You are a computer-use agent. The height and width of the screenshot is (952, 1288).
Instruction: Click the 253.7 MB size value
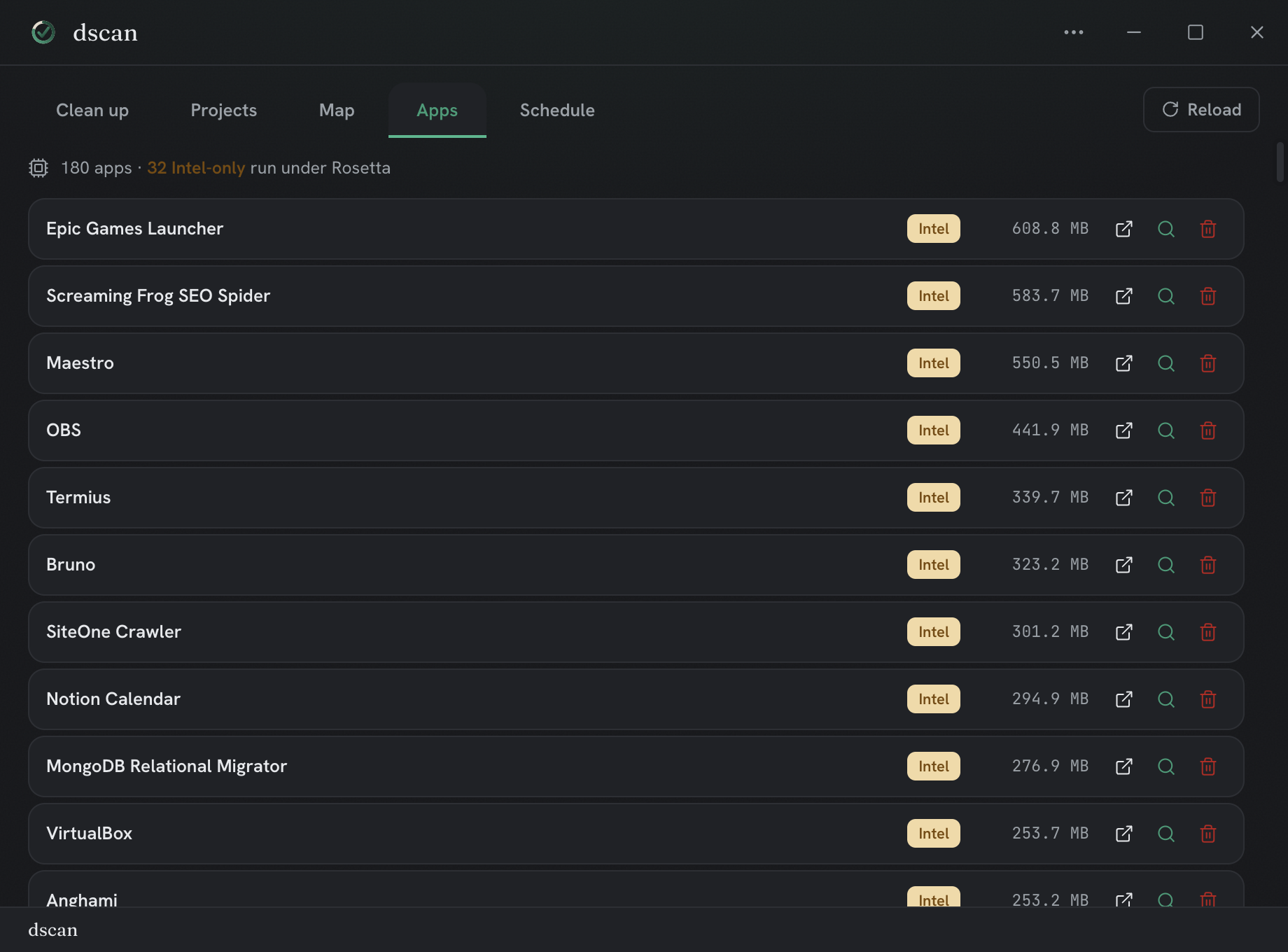(1050, 834)
